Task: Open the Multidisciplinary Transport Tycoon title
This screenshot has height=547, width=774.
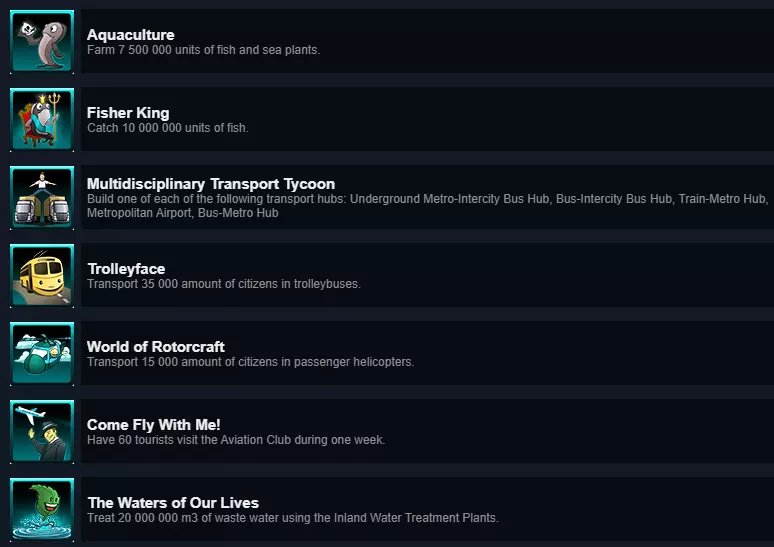Action: pos(211,184)
